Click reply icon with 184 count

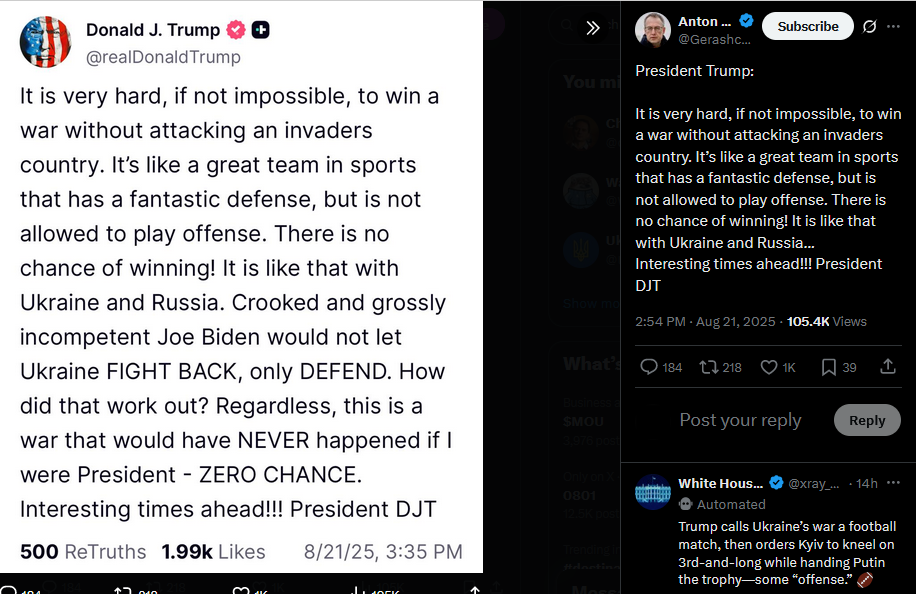click(x=661, y=367)
